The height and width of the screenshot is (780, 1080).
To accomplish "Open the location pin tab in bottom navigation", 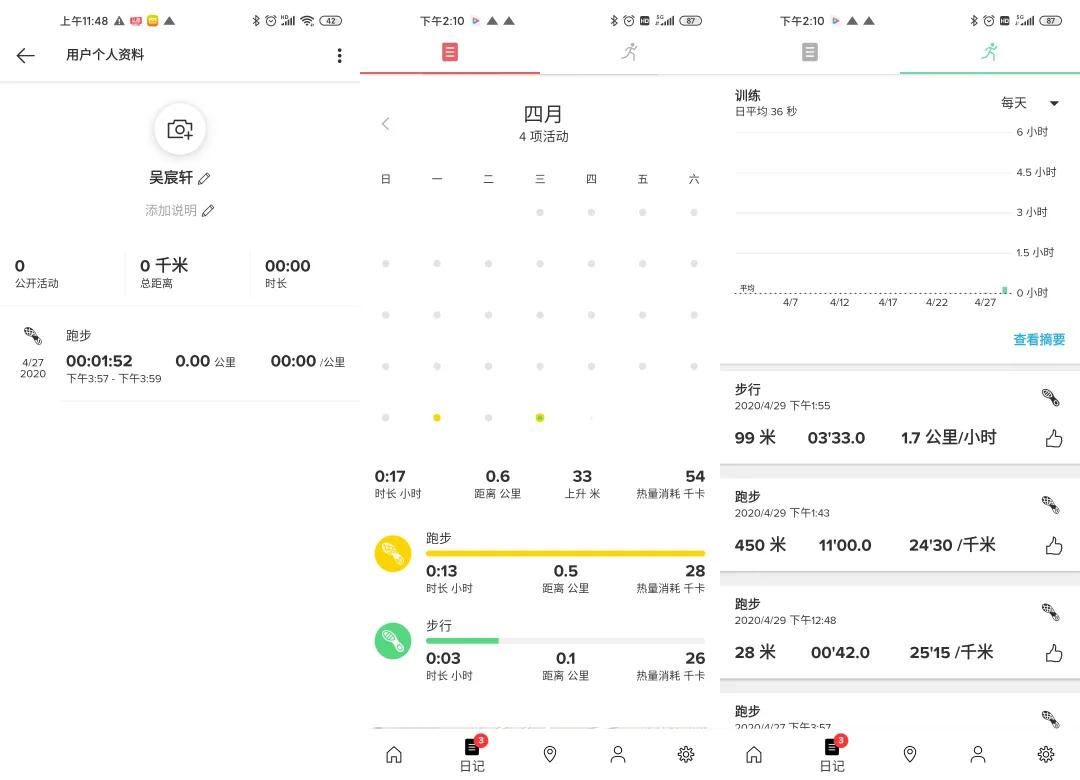I will click(550, 755).
